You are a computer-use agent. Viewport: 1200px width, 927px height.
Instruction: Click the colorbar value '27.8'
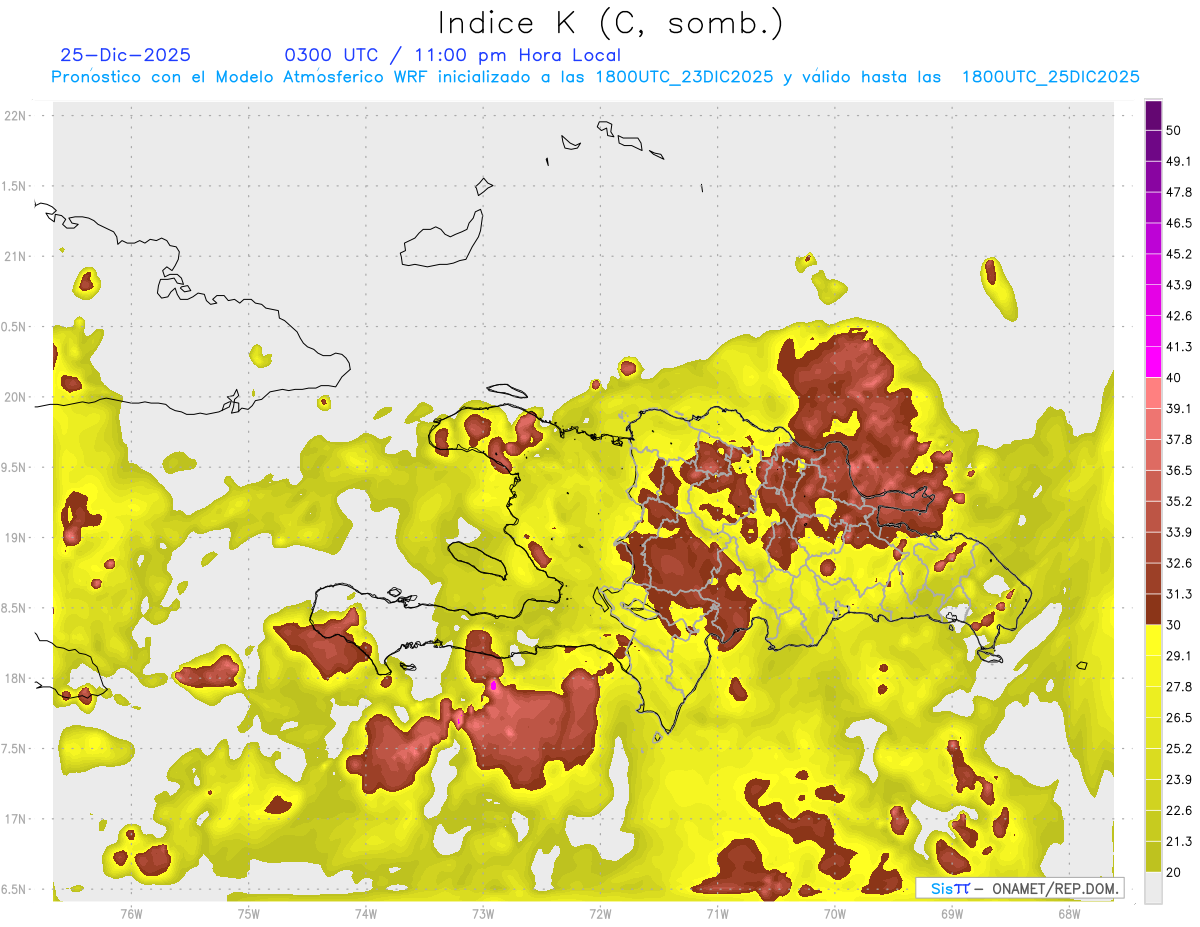pyautogui.click(x=1178, y=687)
